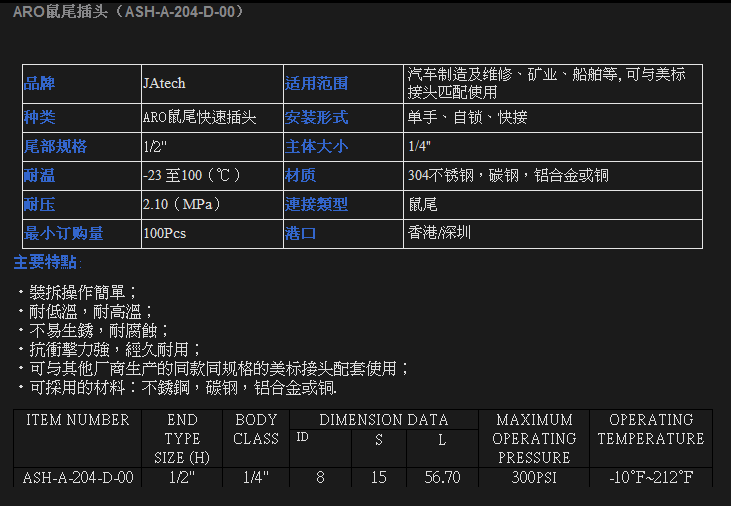Click the 最小订购量 label
This screenshot has height=506, width=731.
(x=63, y=233)
